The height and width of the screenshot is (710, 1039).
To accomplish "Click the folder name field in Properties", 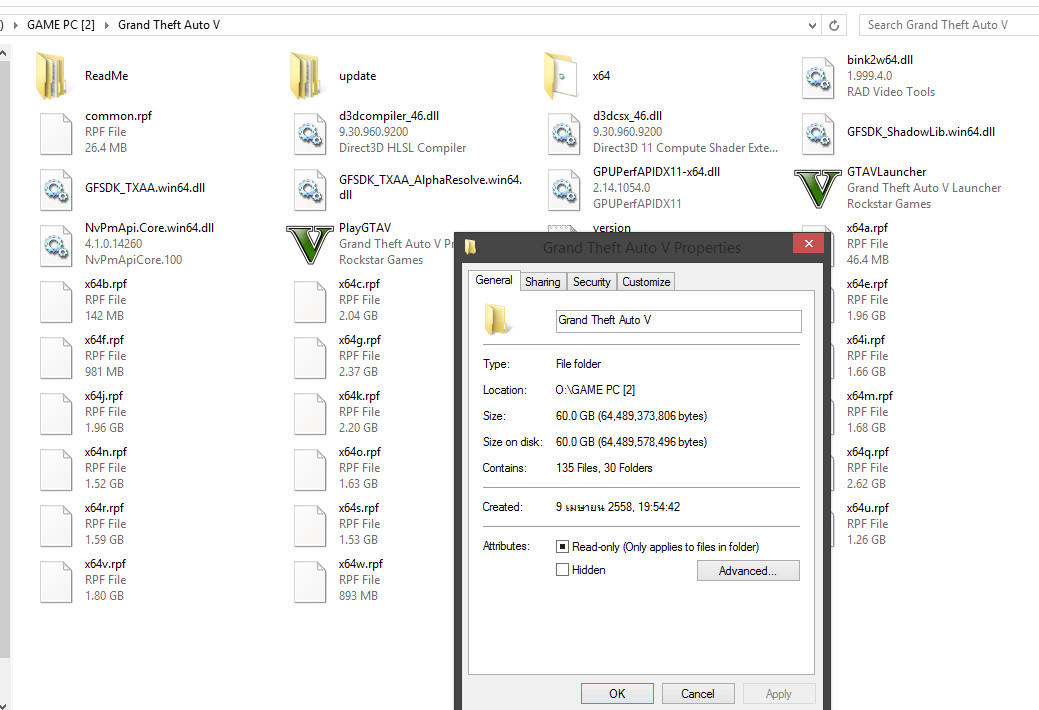I will click(x=679, y=321).
